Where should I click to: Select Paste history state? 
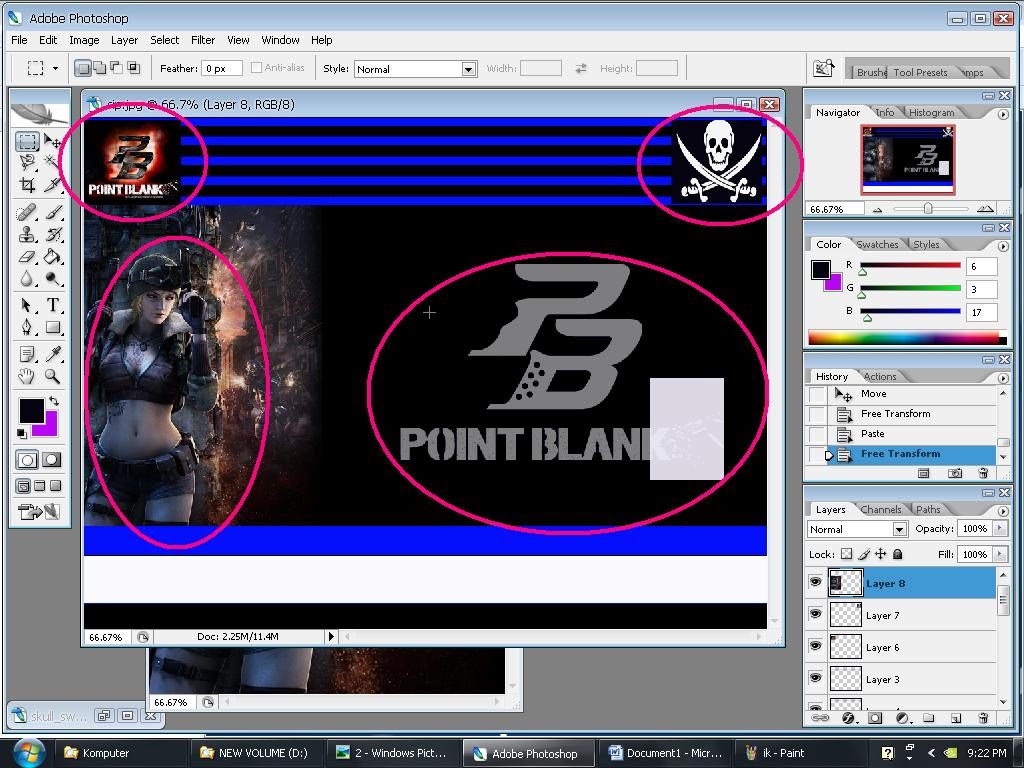[912, 434]
